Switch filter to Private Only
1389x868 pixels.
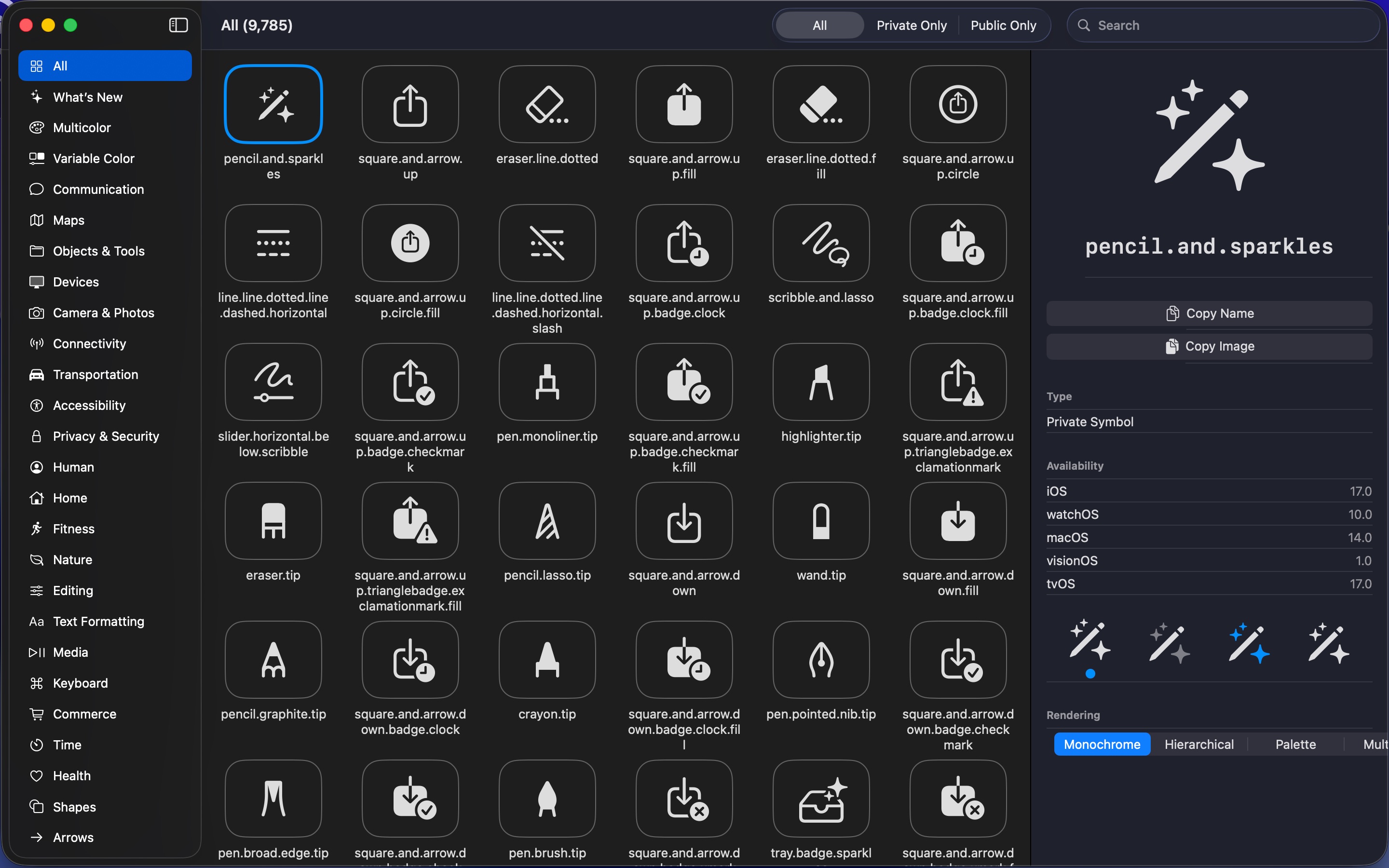[x=911, y=25]
